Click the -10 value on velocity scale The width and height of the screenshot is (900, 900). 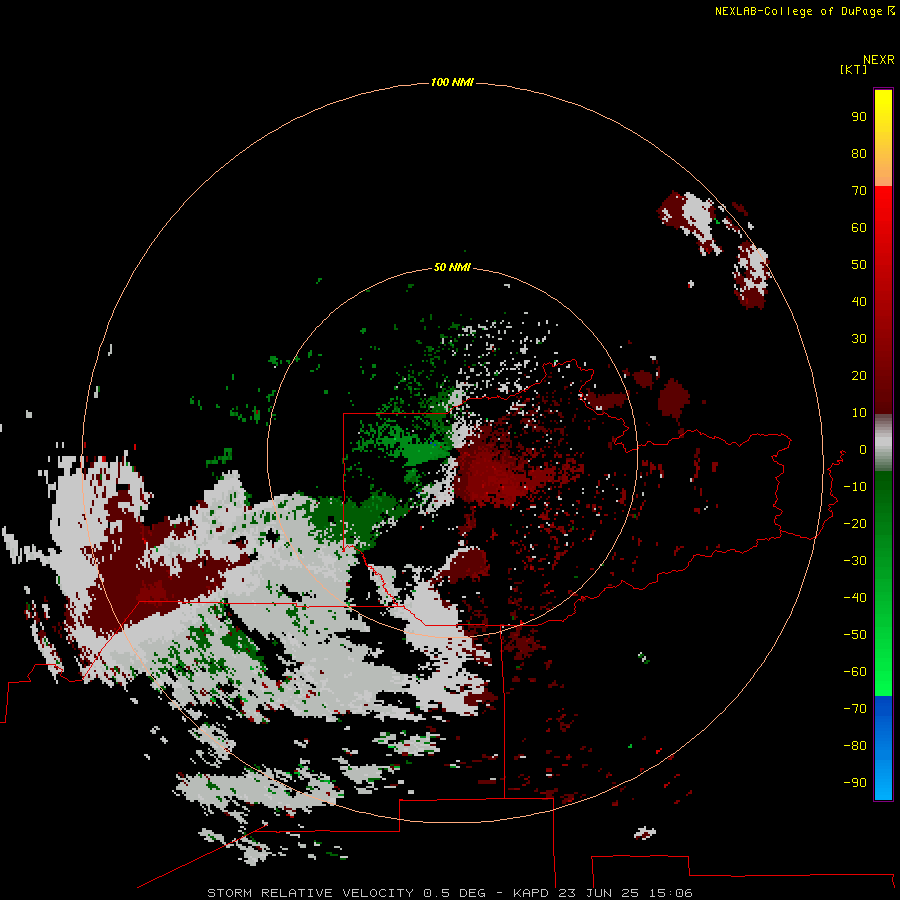point(855,487)
